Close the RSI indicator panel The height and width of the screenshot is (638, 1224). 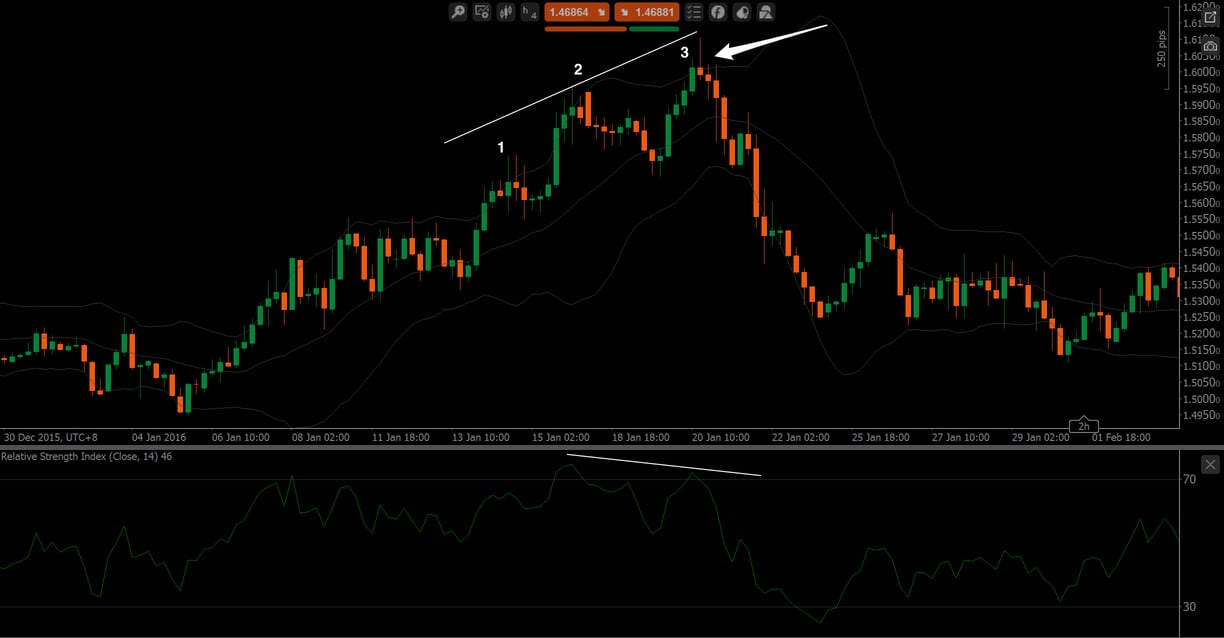pyautogui.click(x=1210, y=464)
